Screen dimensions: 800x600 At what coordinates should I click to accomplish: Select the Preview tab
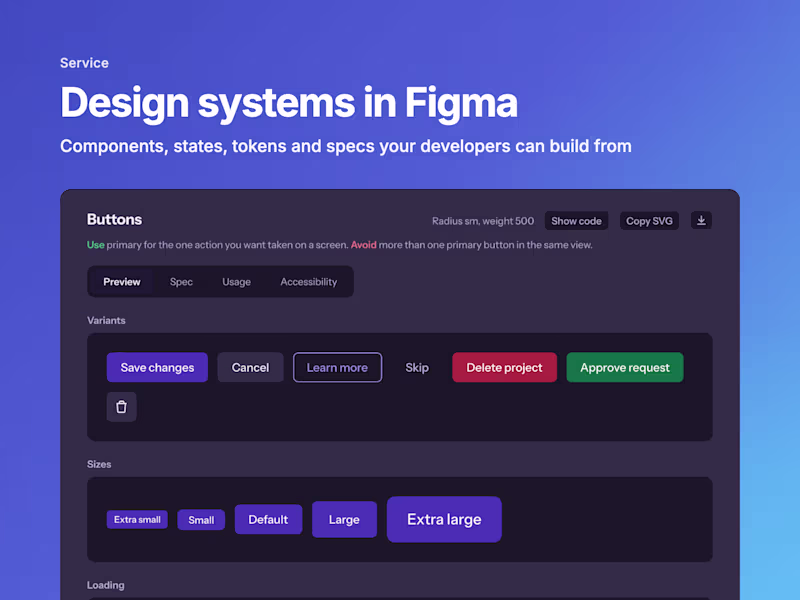pyautogui.click(x=121, y=282)
